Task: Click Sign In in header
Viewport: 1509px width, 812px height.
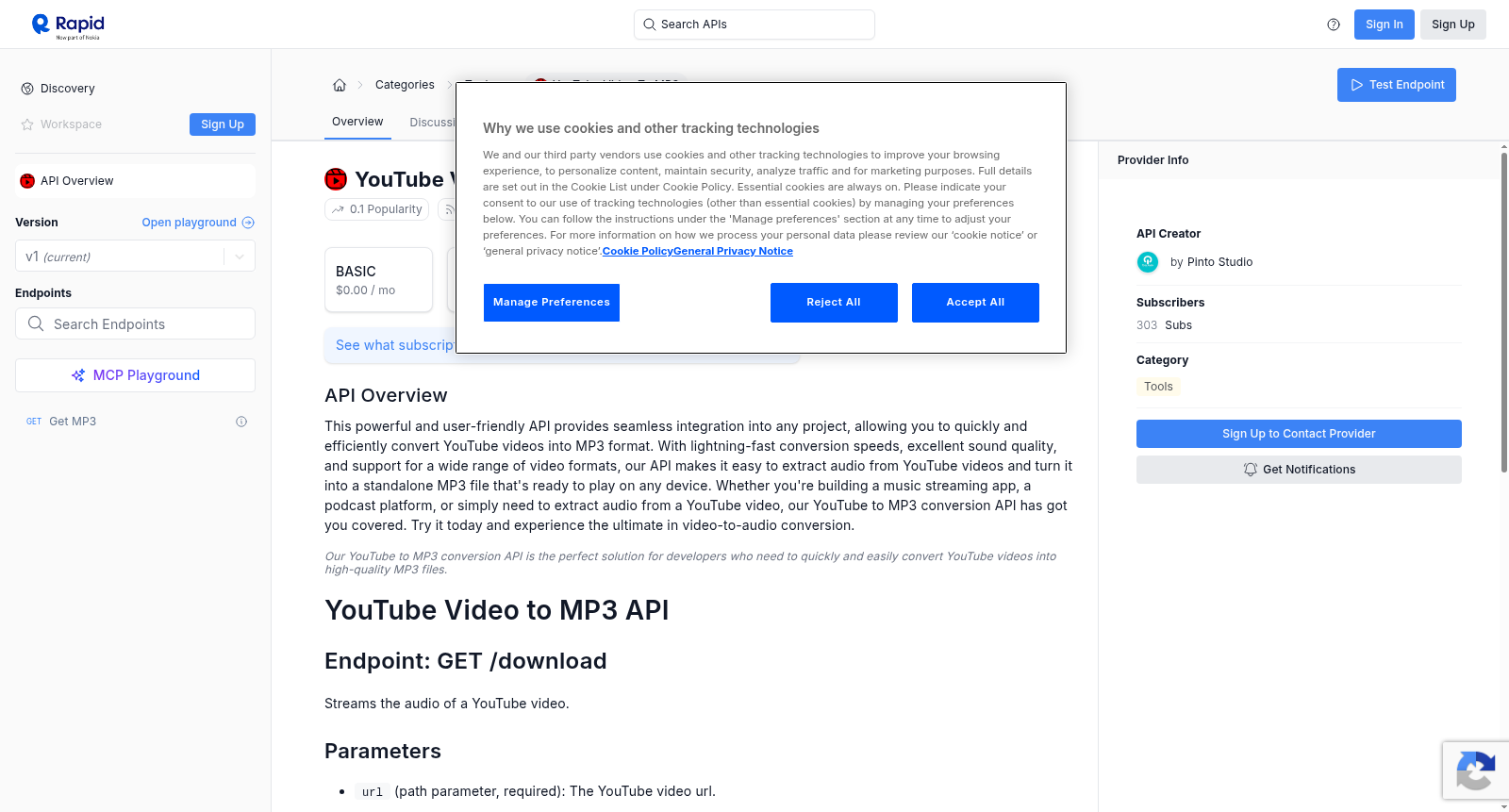Action: tap(1385, 25)
